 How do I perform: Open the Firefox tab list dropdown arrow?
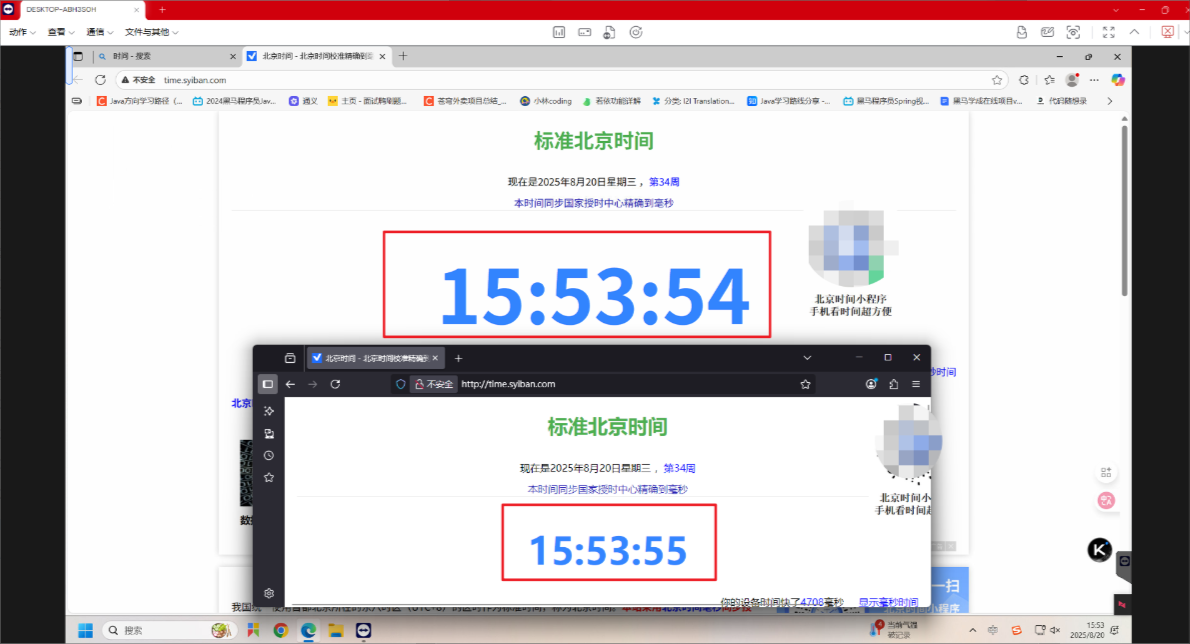[806, 357]
